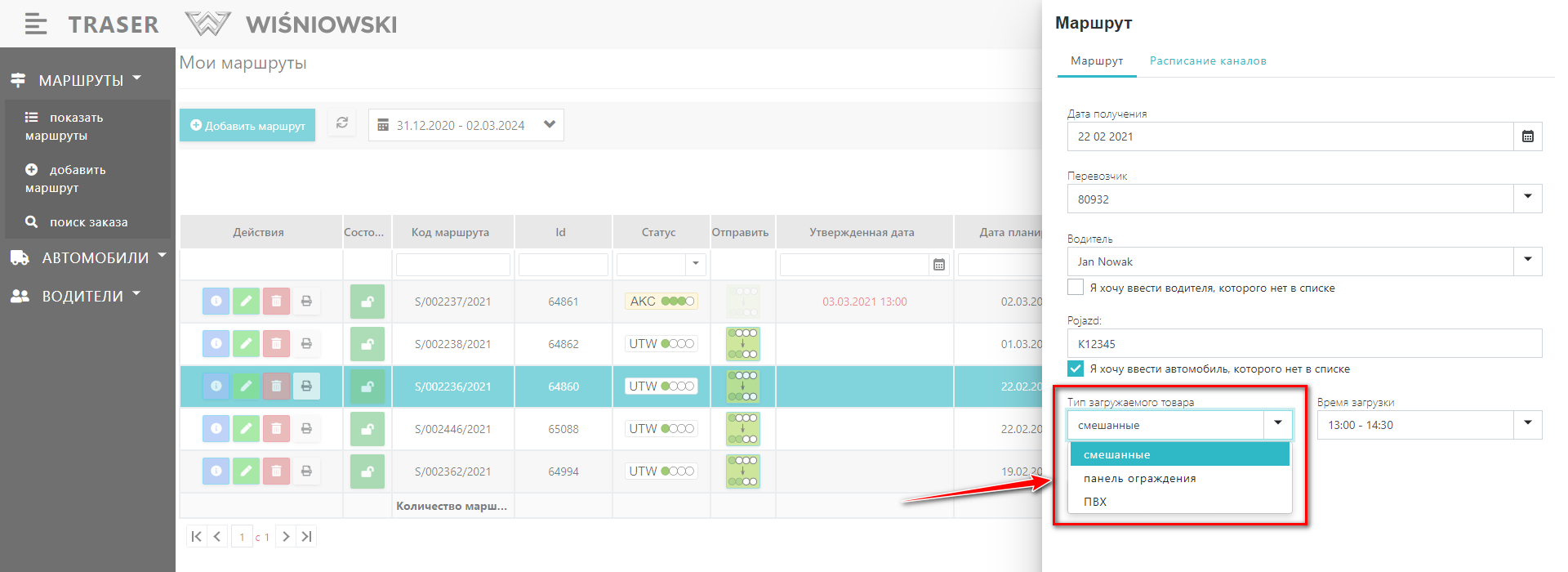Viewport: 1568px width, 572px height.
Task: Click info icon for route S/002237/2021
Action: pyautogui.click(x=216, y=302)
